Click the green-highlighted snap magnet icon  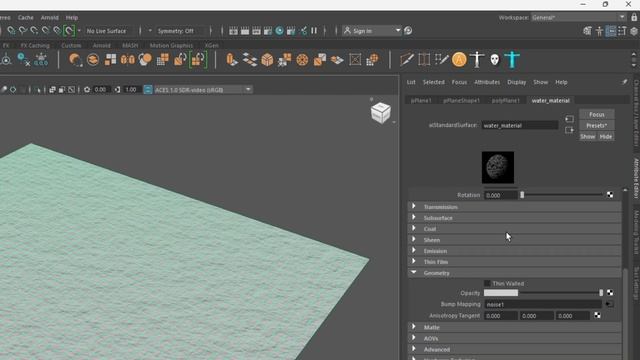point(69,31)
